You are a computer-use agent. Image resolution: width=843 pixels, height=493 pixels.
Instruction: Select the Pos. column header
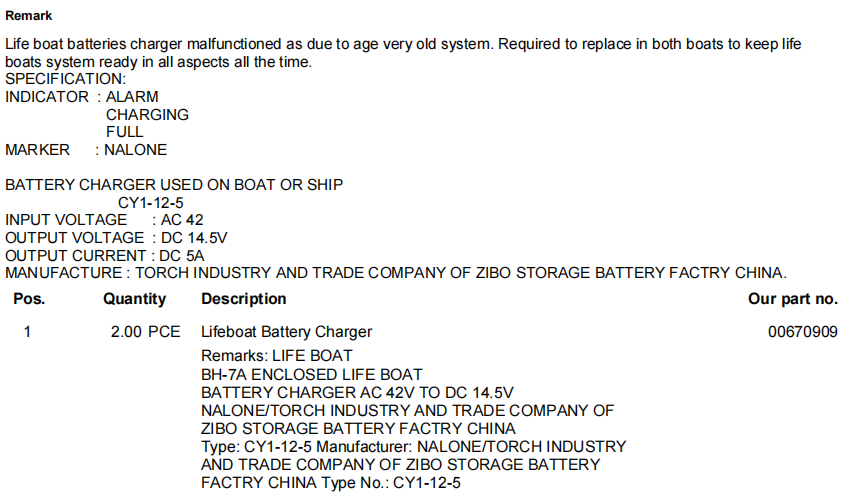click(x=29, y=299)
